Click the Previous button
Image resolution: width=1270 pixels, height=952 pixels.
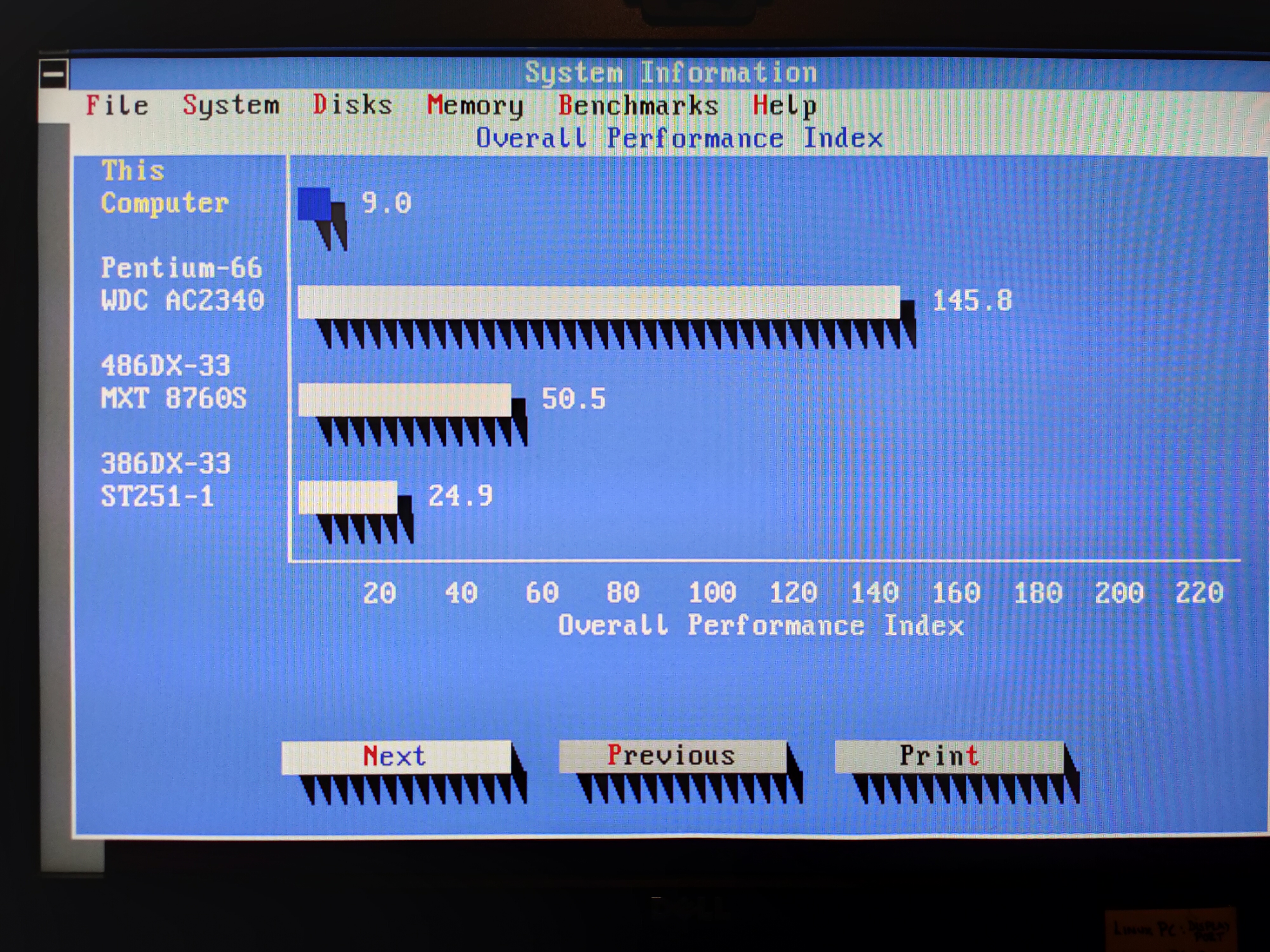coord(672,756)
